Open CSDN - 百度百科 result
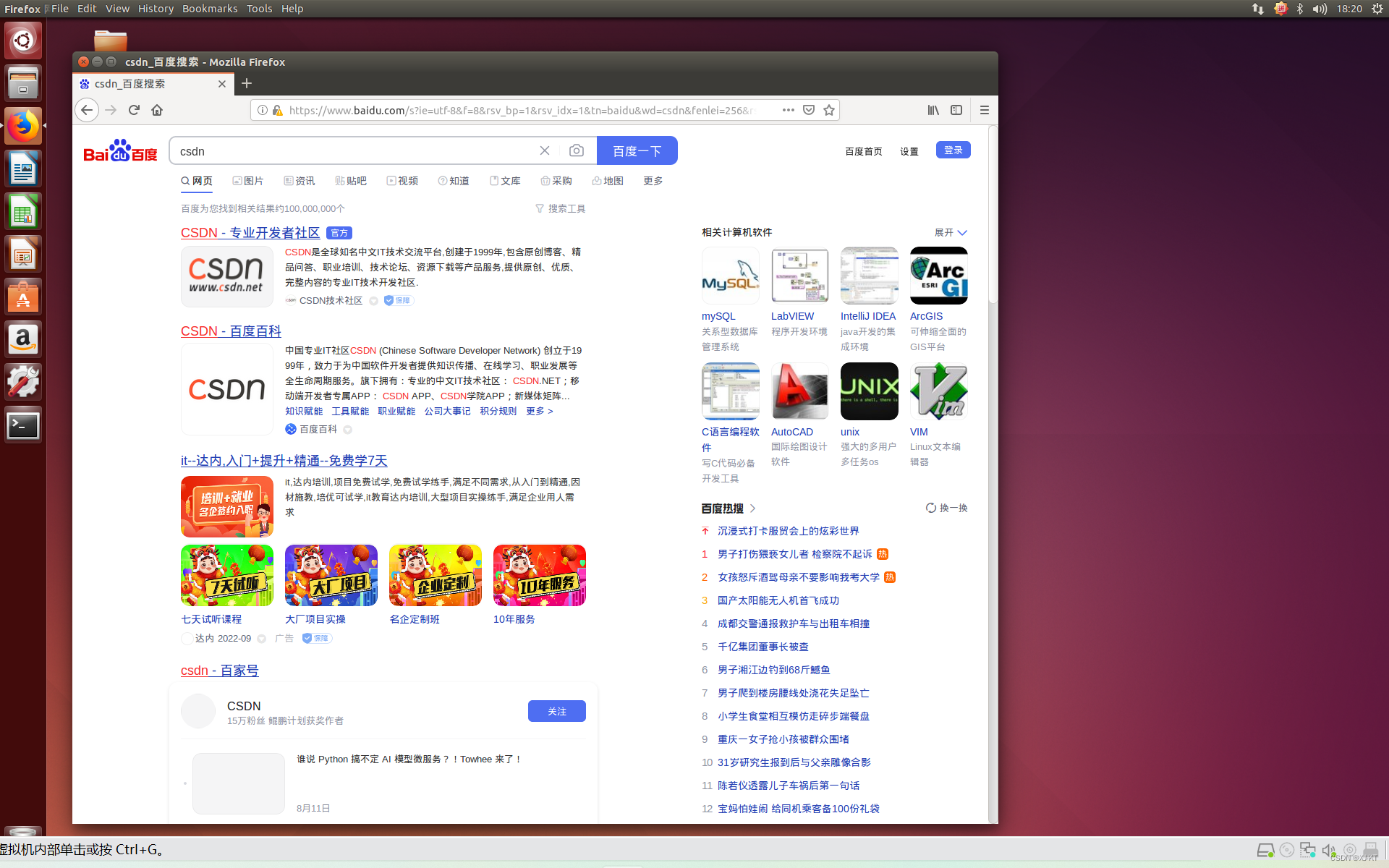This screenshot has height=868, width=1389. 231,331
